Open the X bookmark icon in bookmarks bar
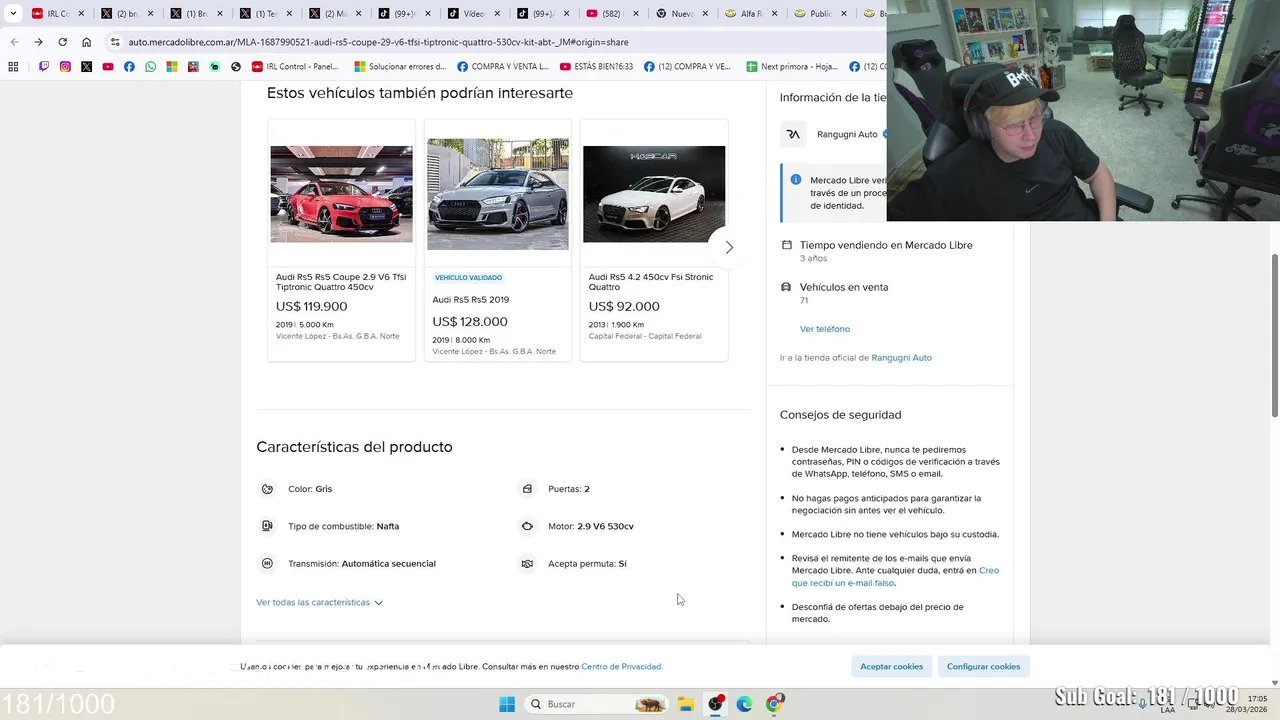Image resolution: width=1280 pixels, height=720 pixels. click(x=86, y=67)
